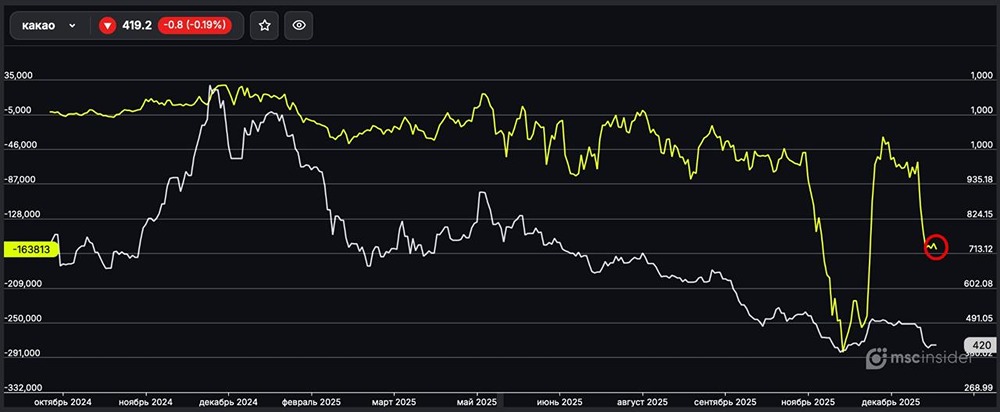This screenshot has height=412, width=1000.
Task: Click the 713.12 right axis label
Action: tap(981, 249)
